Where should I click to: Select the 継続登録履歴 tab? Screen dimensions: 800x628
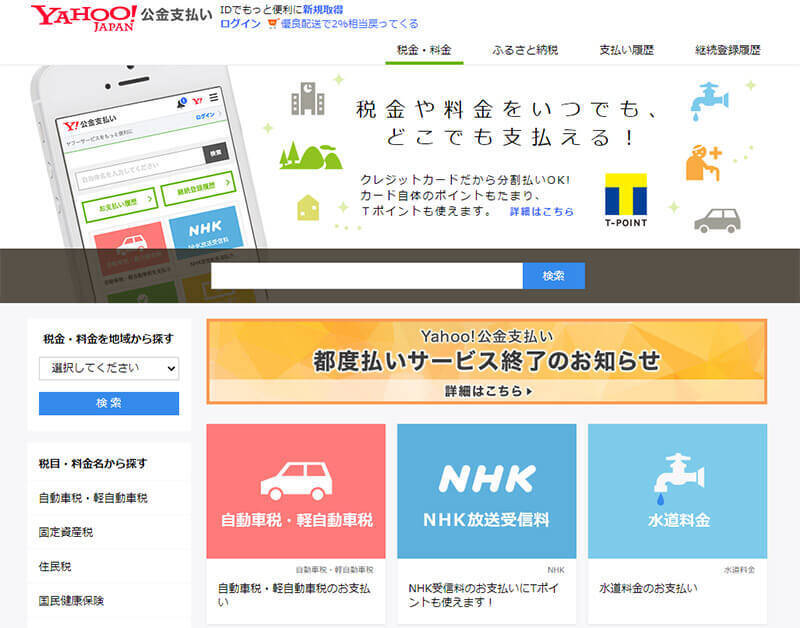click(728, 50)
